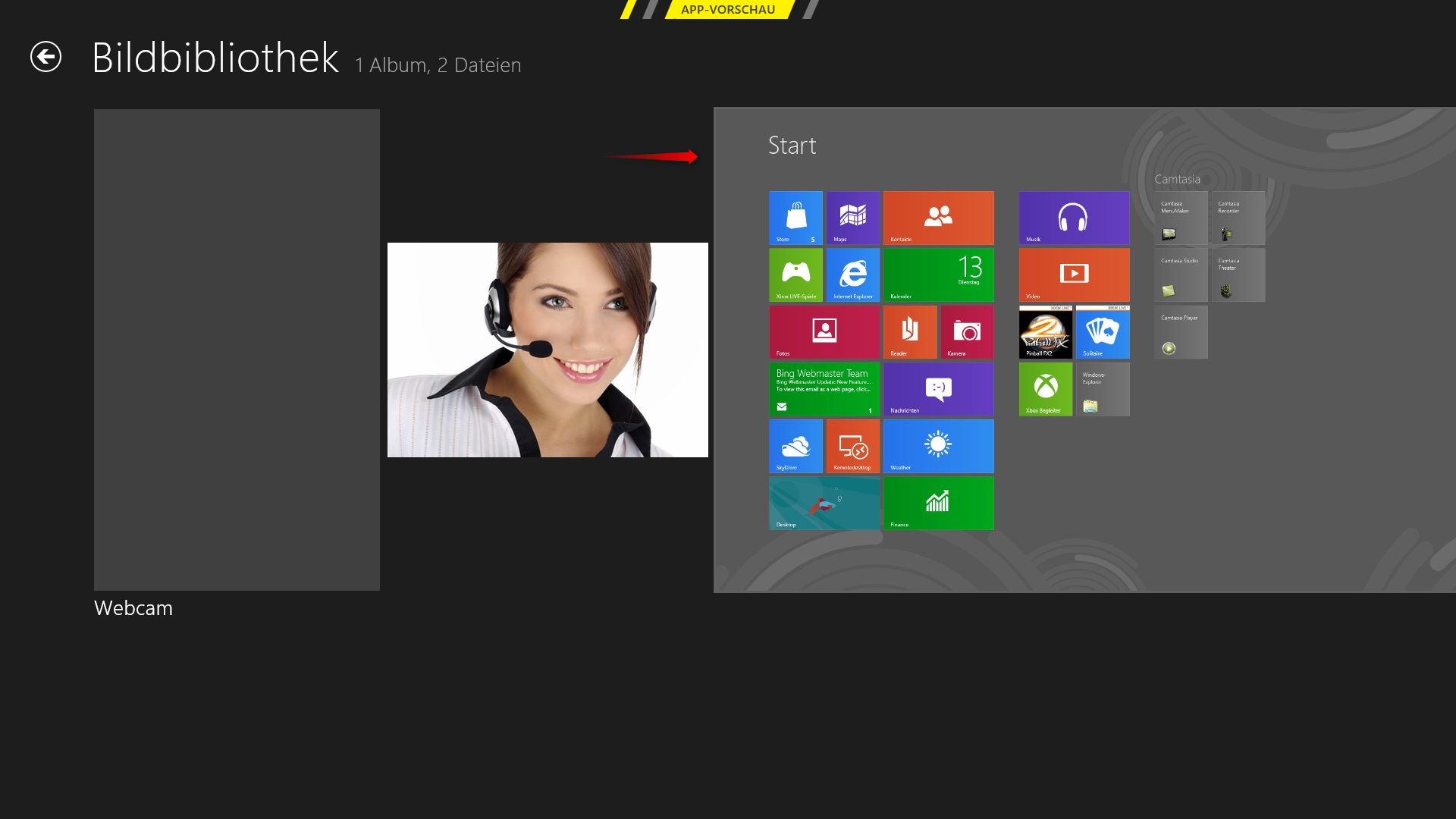Click the Musik headphones tile
Image resolution: width=1456 pixels, height=819 pixels.
click(x=1074, y=217)
